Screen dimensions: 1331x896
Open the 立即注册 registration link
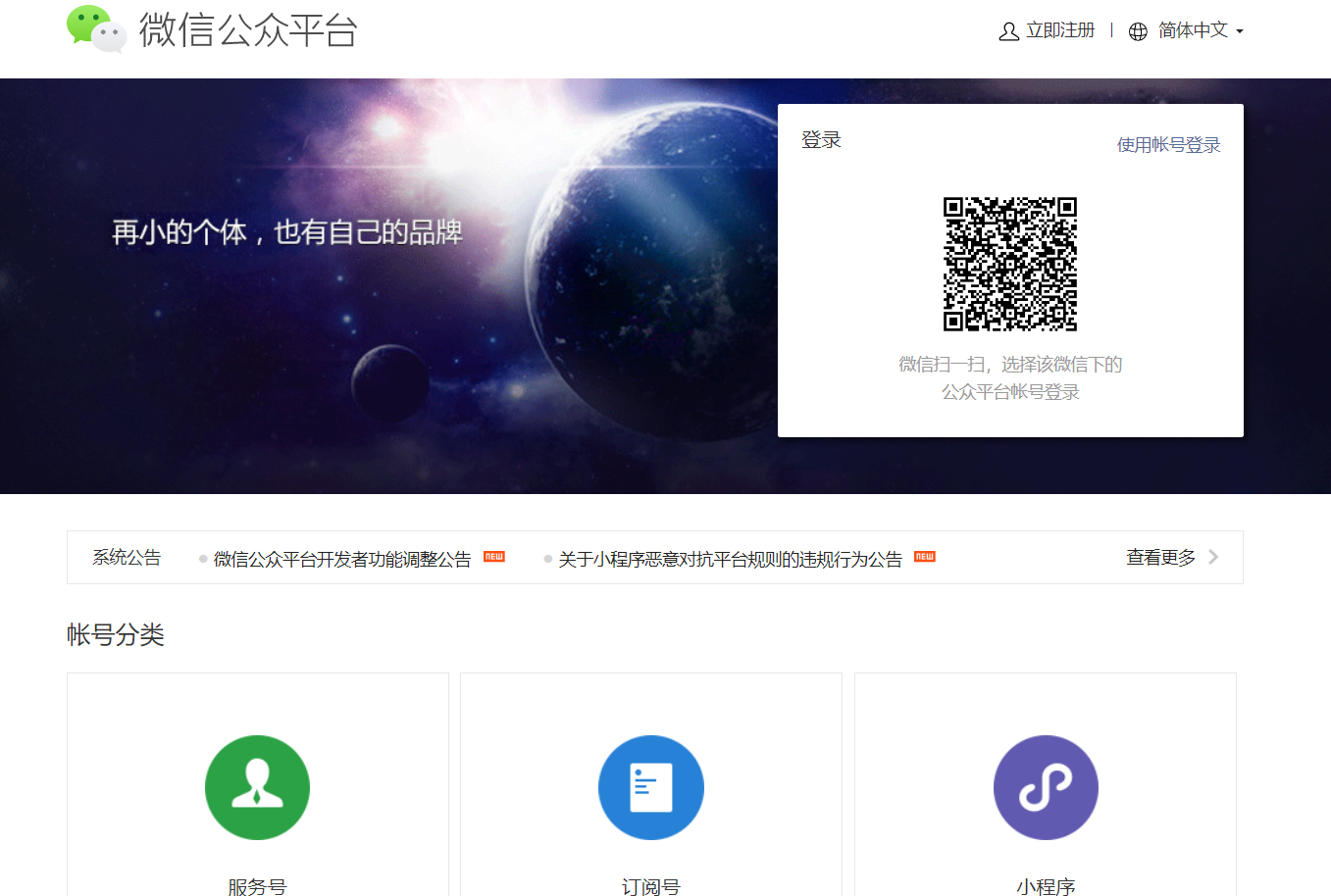point(1060,30)
